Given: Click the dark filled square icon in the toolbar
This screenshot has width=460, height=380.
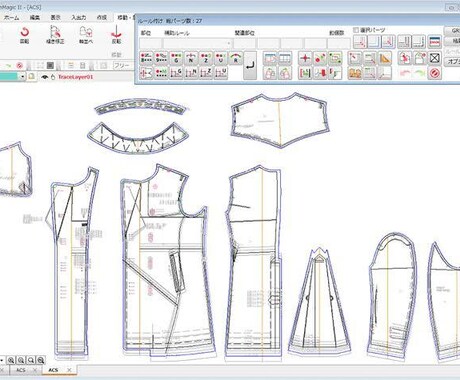Looking at the screenshot, I should pyautogui.click(x=50, y=65).
